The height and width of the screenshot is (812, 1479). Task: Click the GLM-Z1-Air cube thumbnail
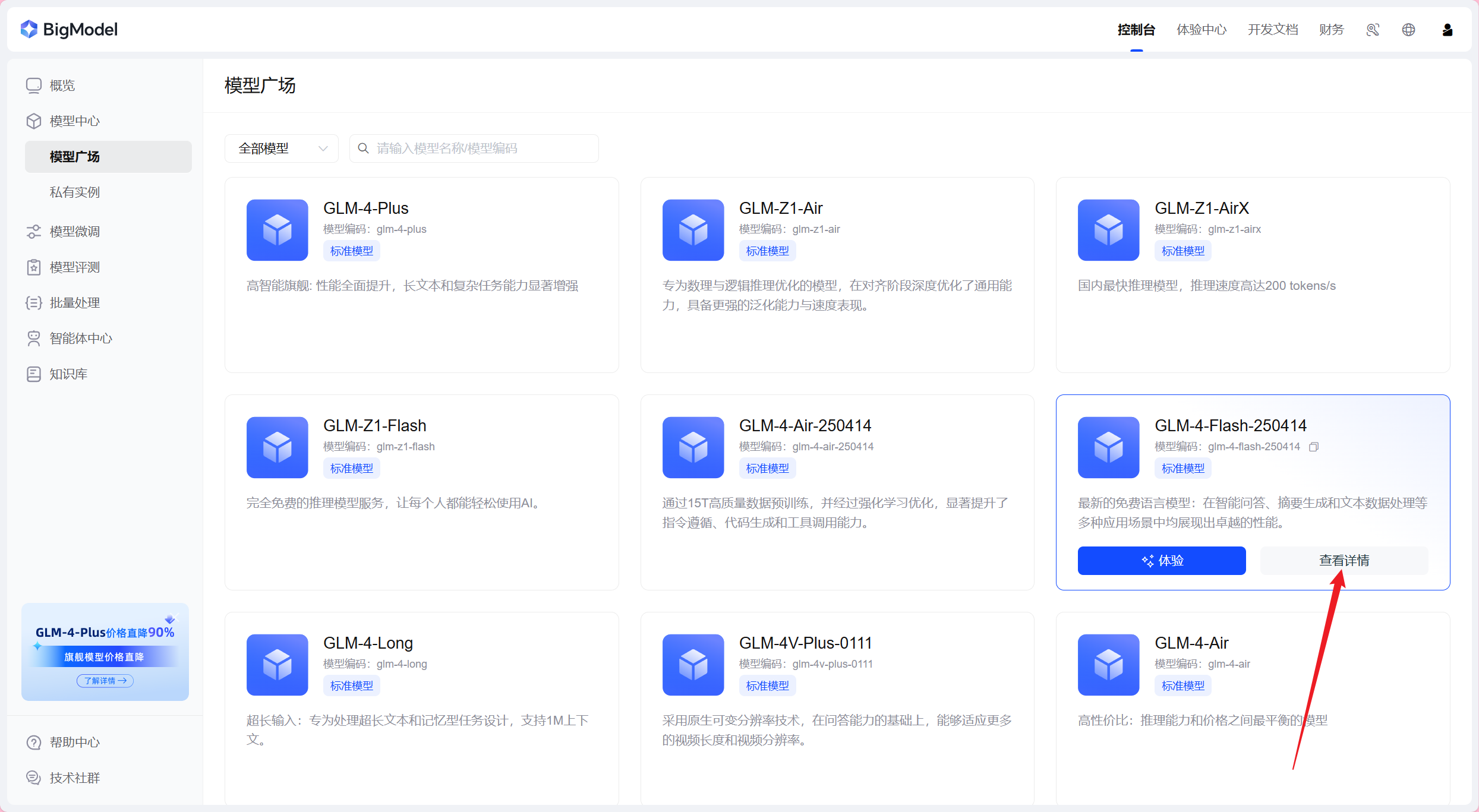[x=693, y=230]
